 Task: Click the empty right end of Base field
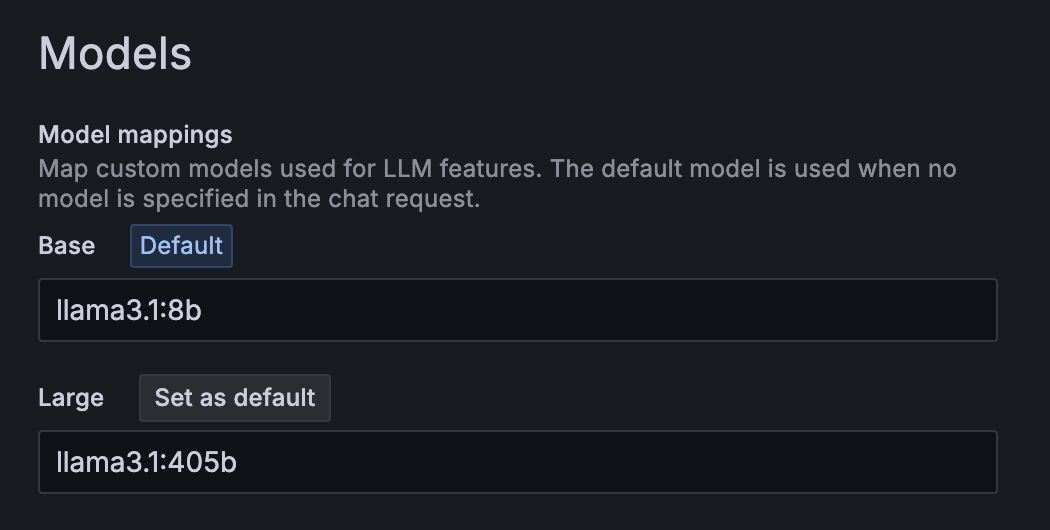point(940,310)
